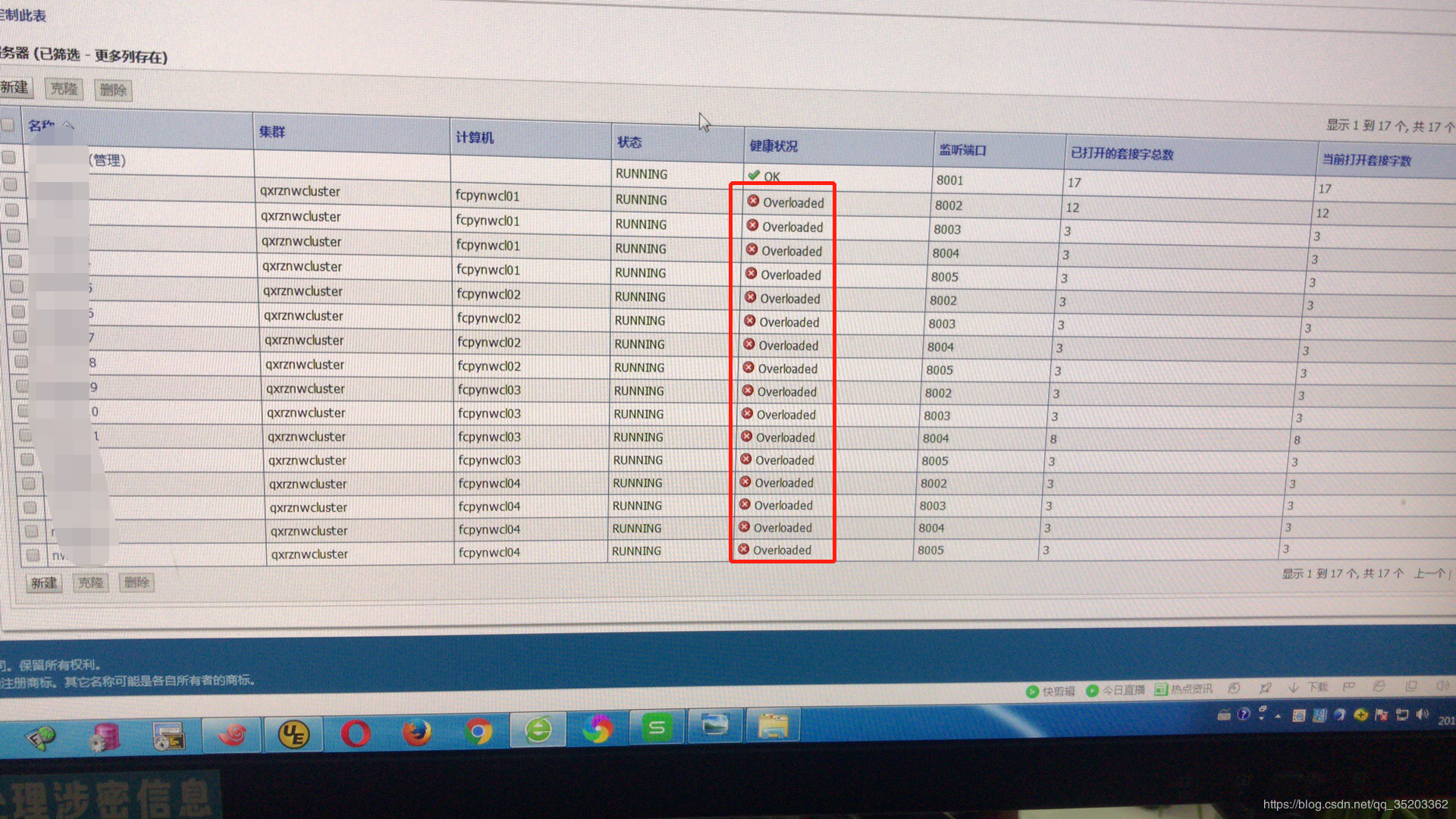
Task: Tick the select-all checkbox in table header
Action: [x=8, y=125]
